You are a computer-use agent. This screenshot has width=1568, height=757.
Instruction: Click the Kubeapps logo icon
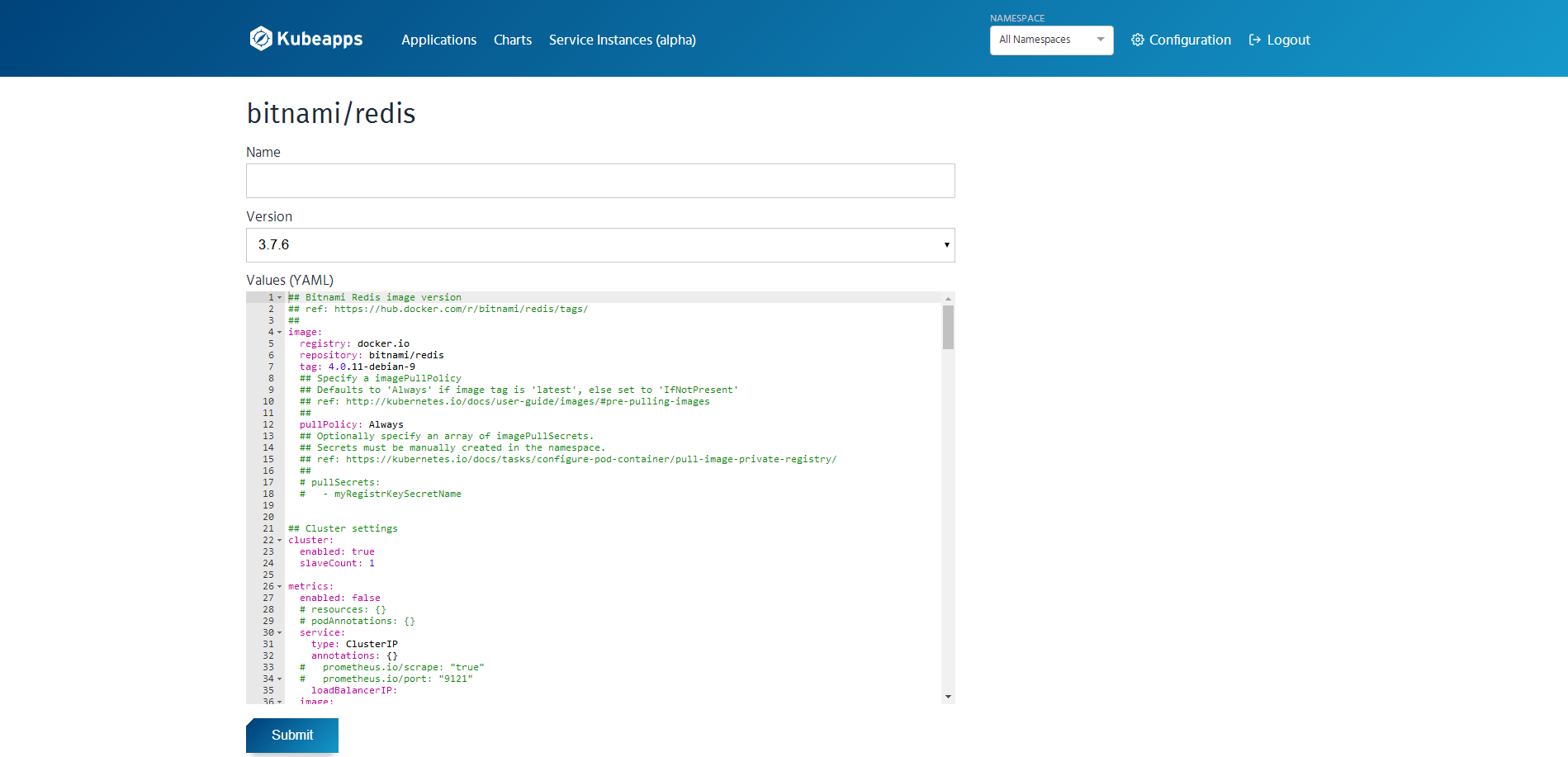[x=261, y=39]
